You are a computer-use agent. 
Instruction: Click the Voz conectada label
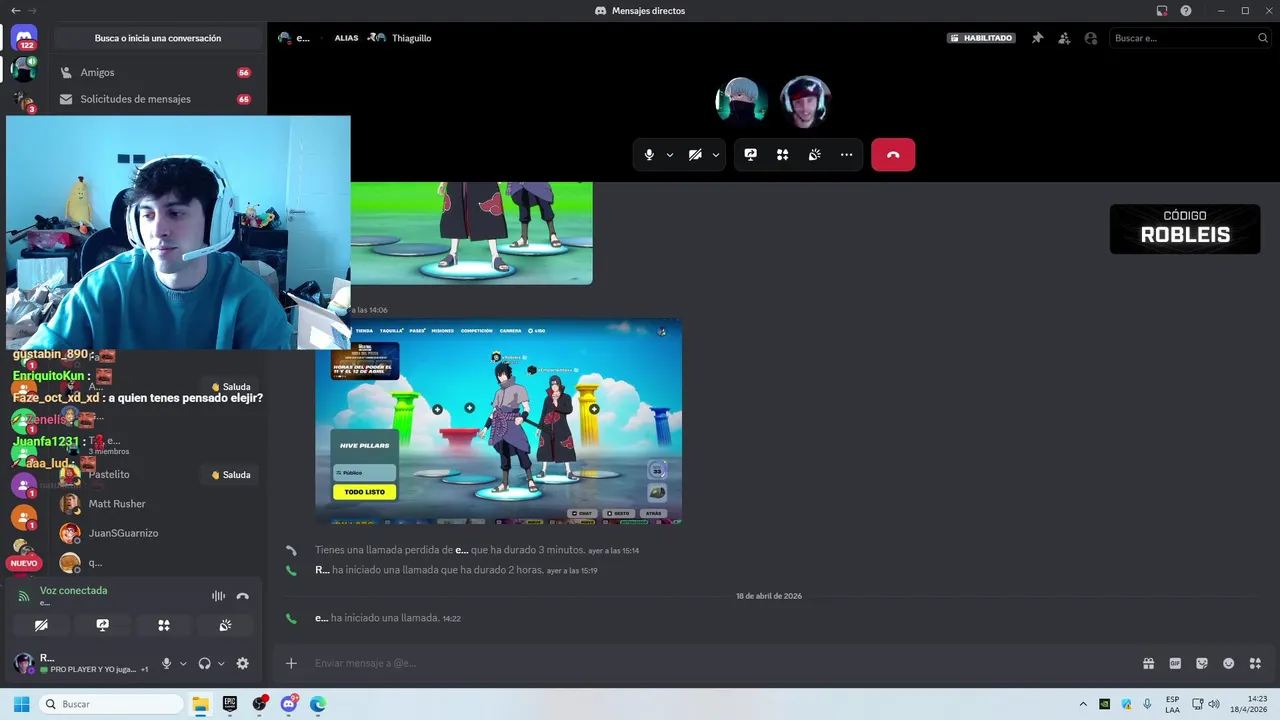tap(73, 591)
